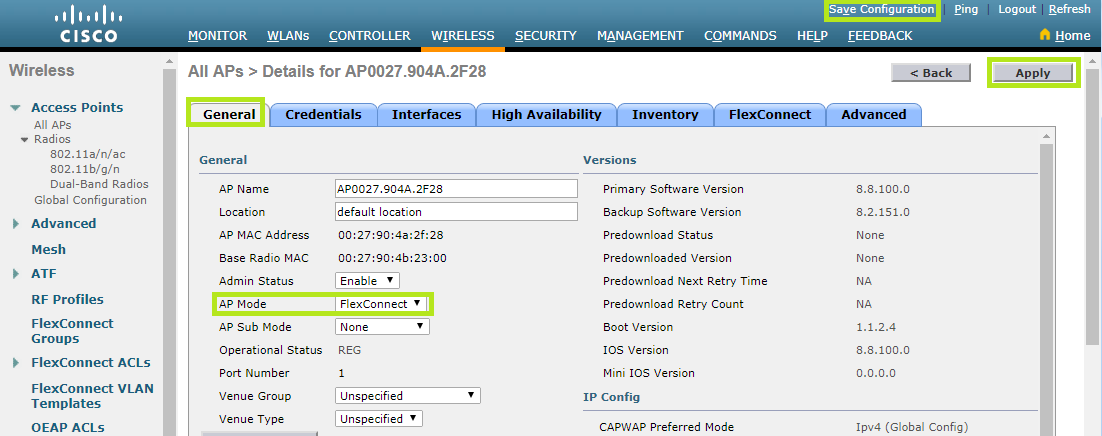Expand the FlexConnect ACLs section

coord(16,363)
